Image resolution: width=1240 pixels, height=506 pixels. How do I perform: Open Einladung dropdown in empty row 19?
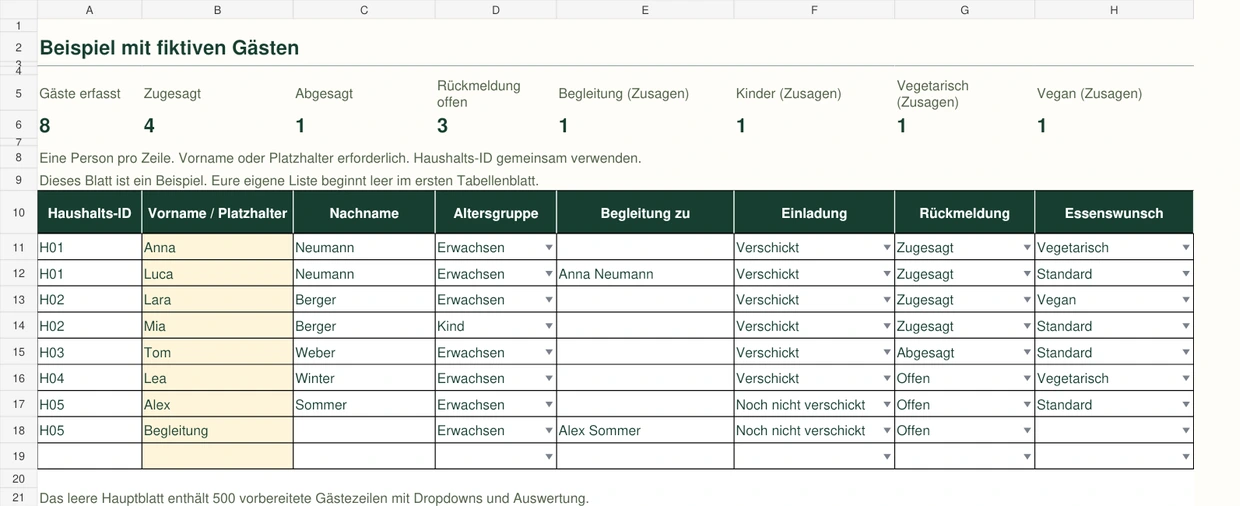coord(886,457)
